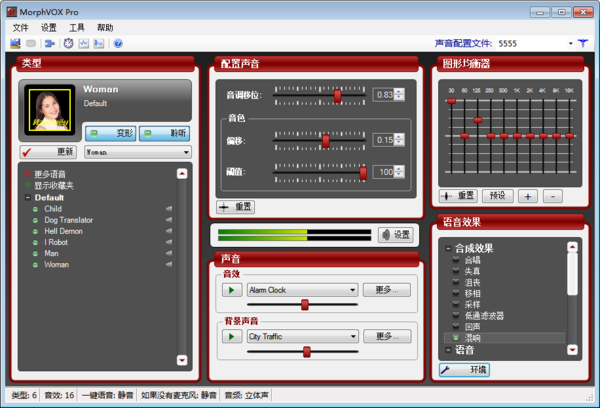Collapse the 合成效果 effects group

[448, 248]
